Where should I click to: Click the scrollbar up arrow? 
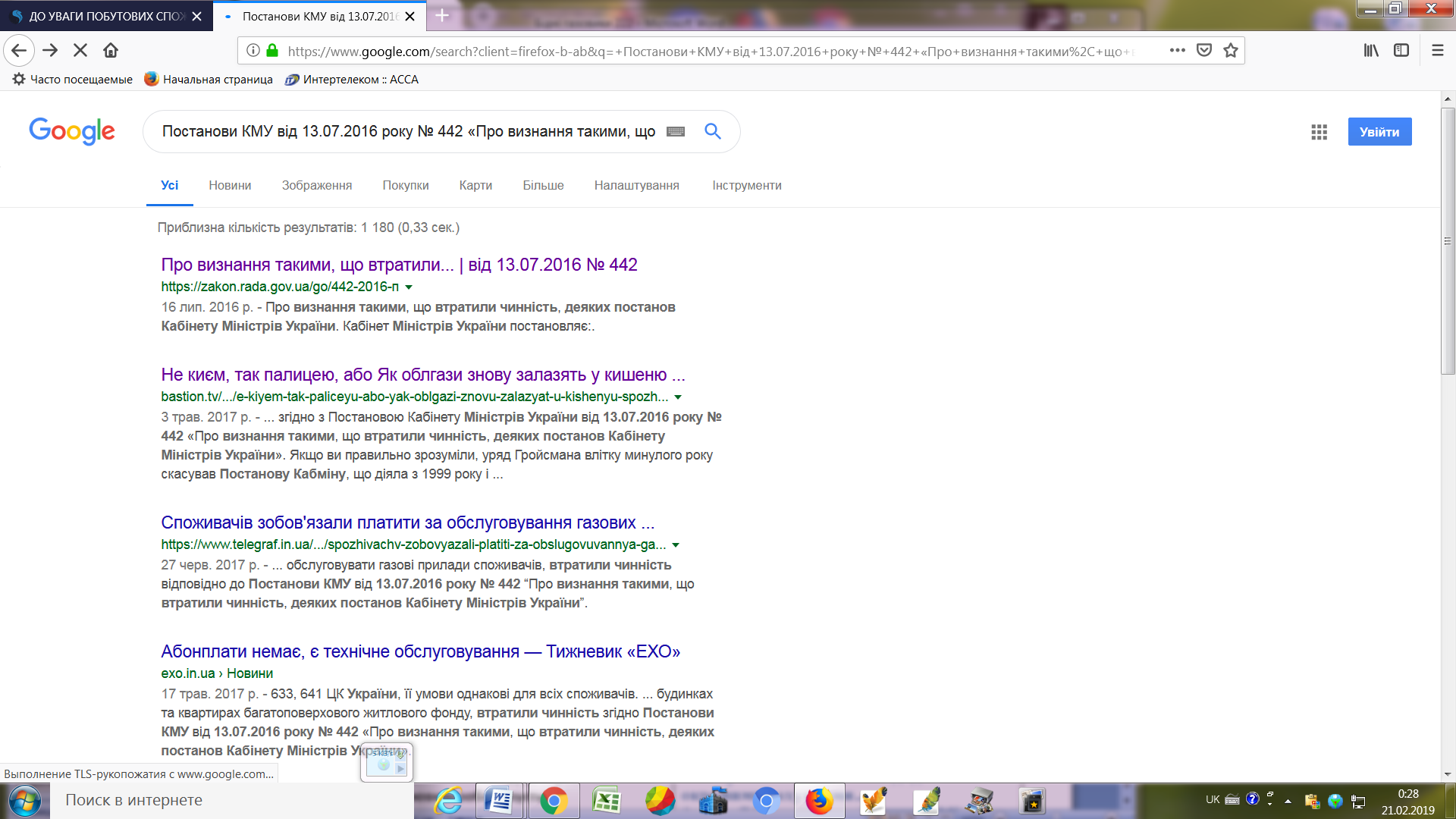point(1448,99)
